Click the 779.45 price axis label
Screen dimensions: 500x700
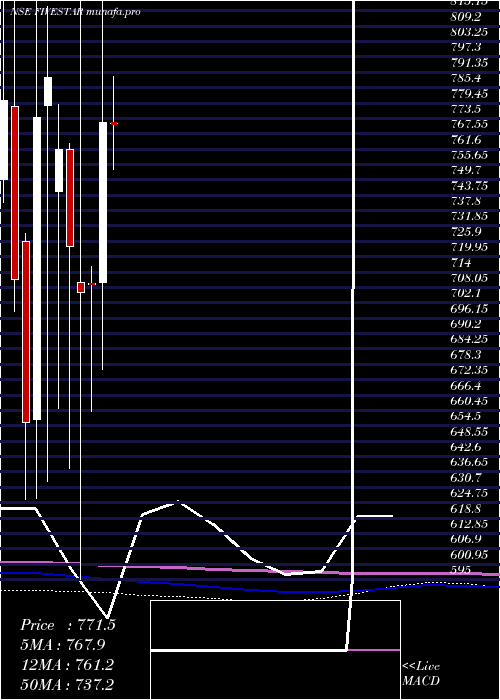pyautogui.click(x=470, y=94)
